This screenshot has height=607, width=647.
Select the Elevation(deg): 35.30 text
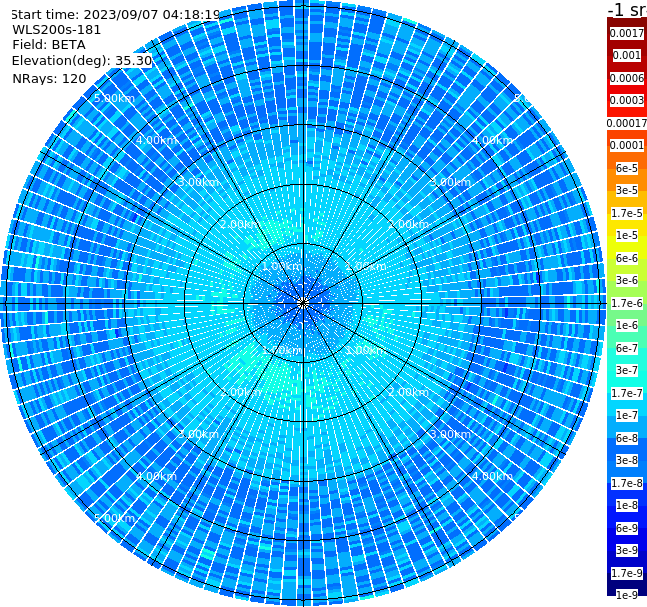(82, 61)
